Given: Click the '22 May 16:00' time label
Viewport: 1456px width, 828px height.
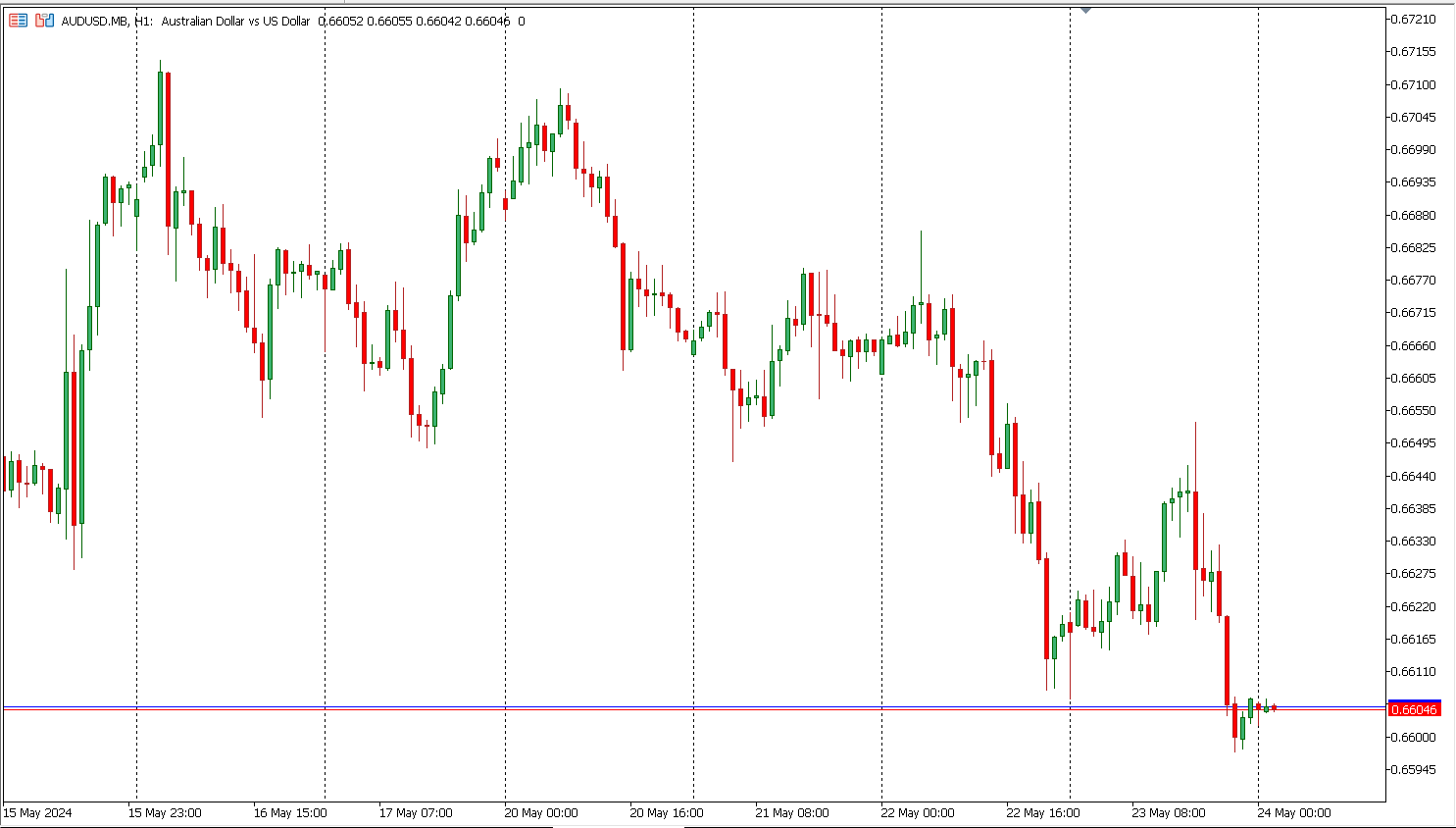Looking at the screenshot, I should (x=1043, y=813).
